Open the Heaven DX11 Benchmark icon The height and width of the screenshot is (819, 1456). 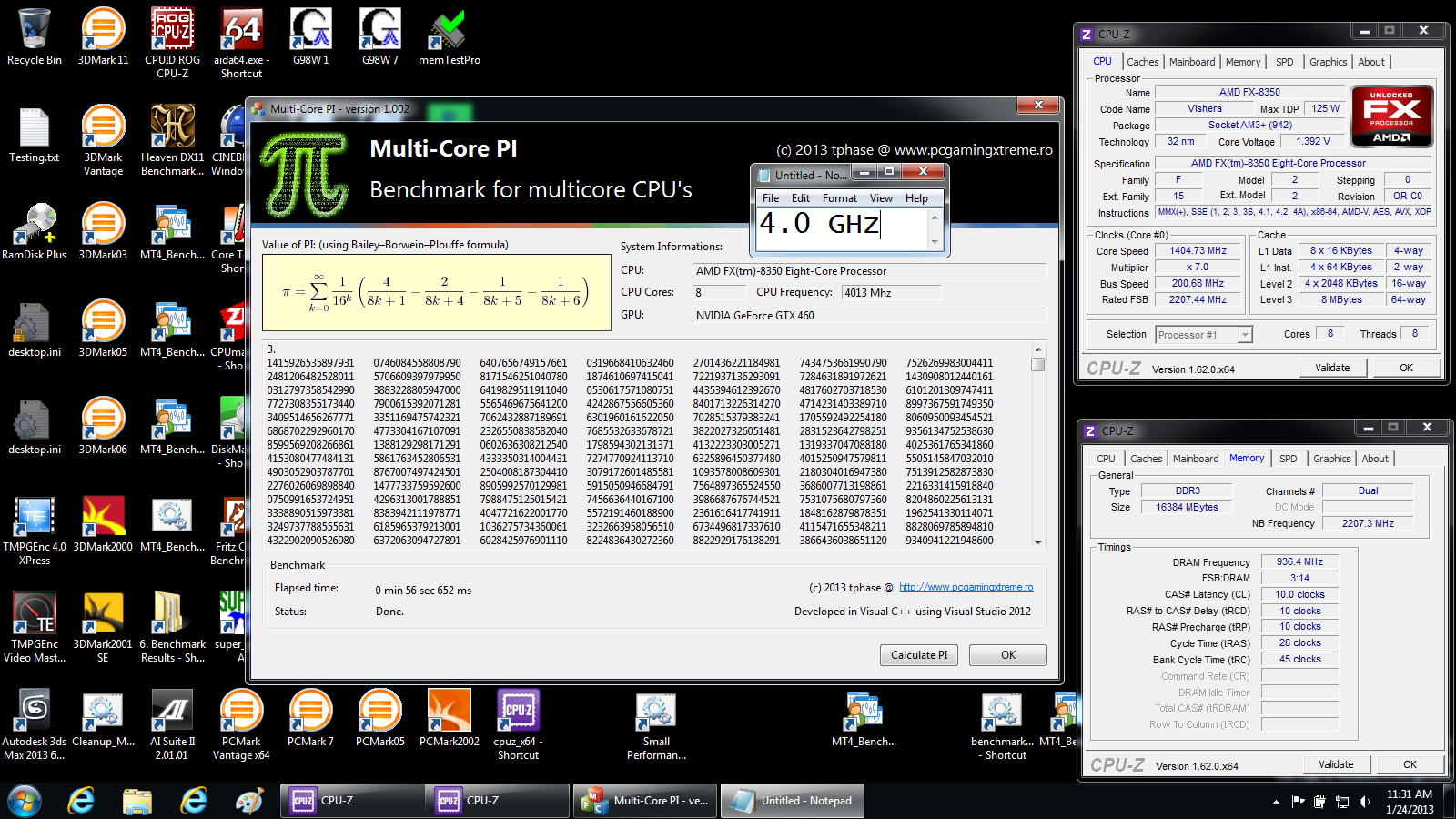[x=172, y=128]
